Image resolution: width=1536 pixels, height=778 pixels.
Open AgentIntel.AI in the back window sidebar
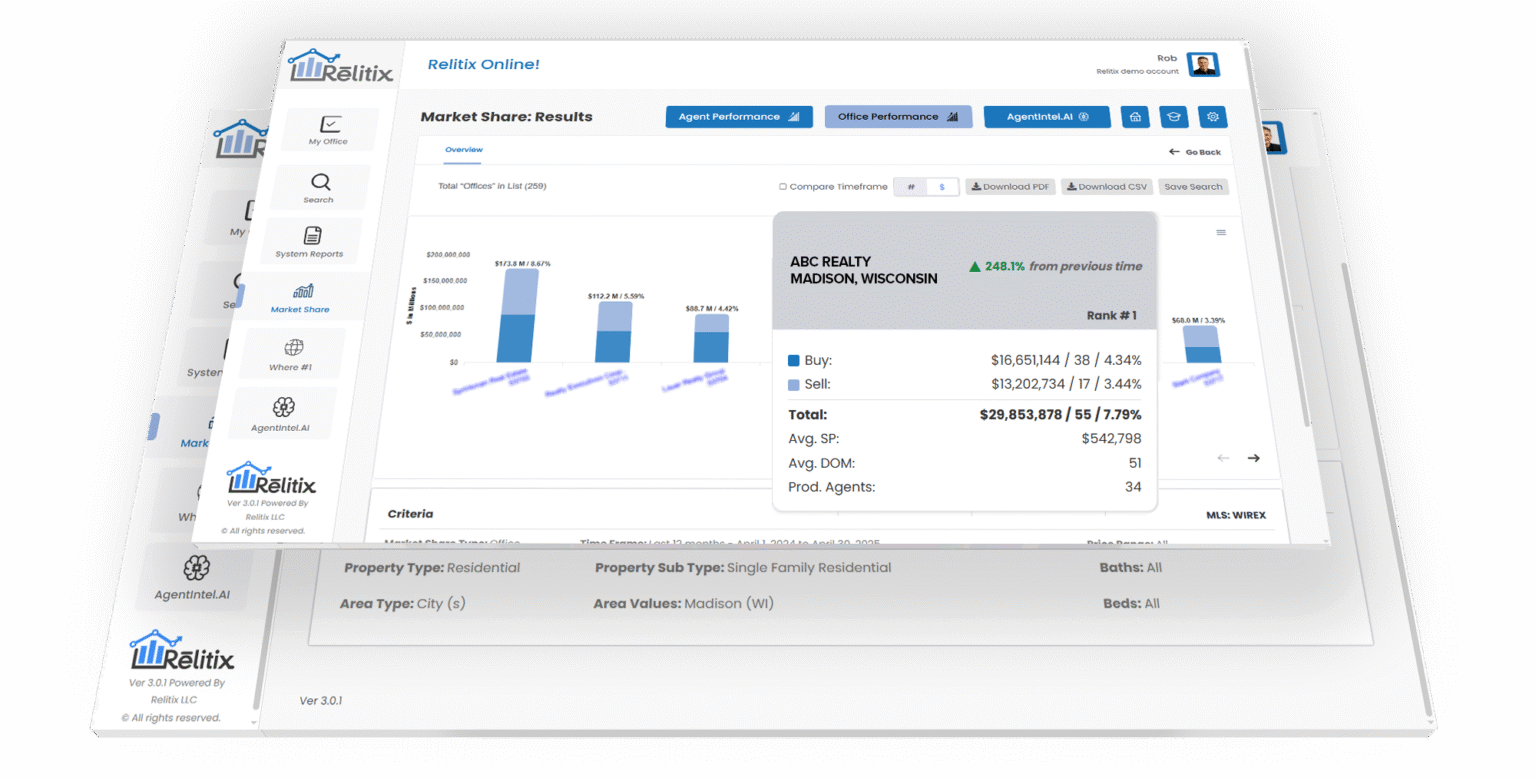pyautogui.click(x=195, y=578)
